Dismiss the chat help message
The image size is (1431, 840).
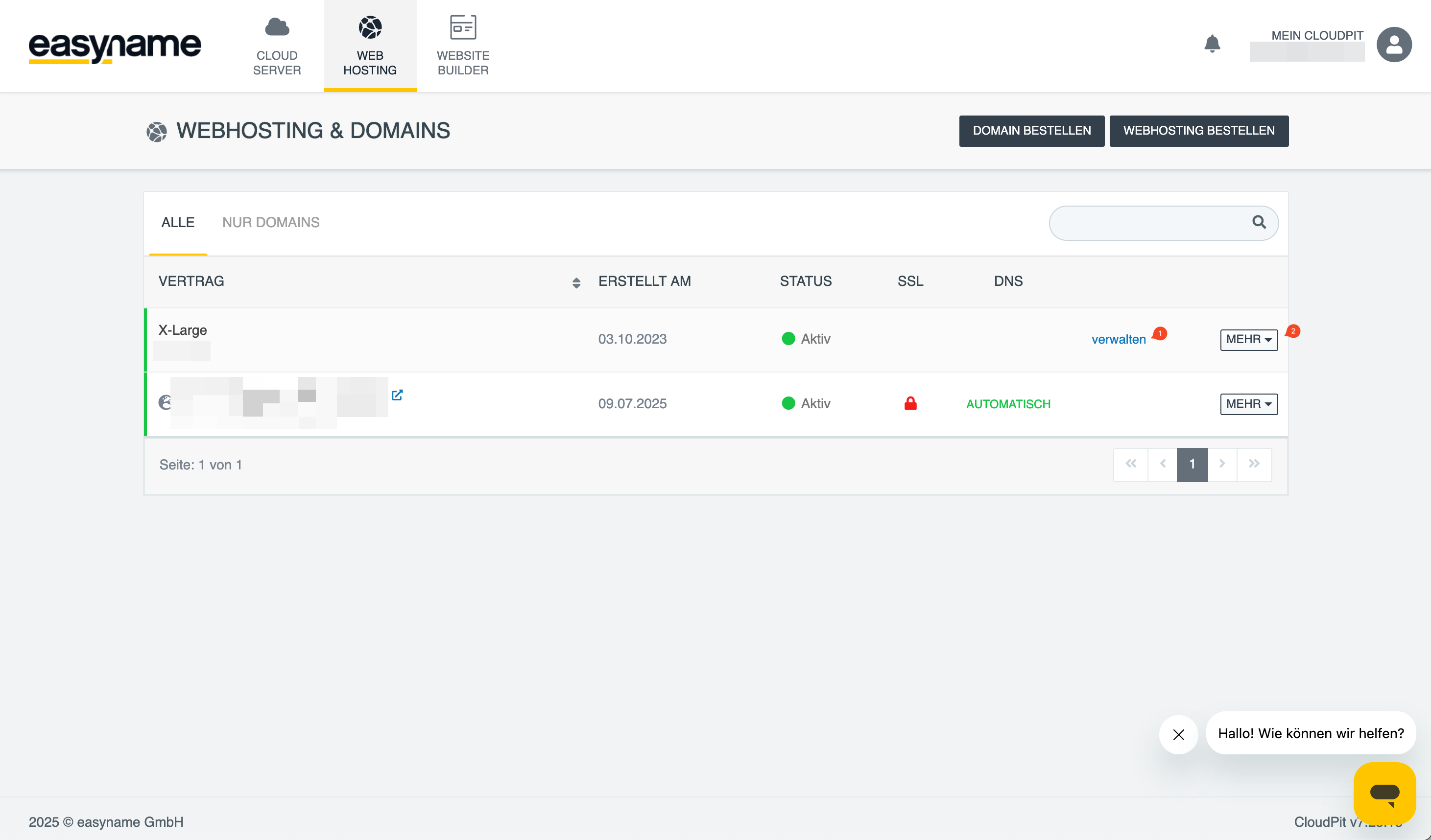click(1178, 734)
